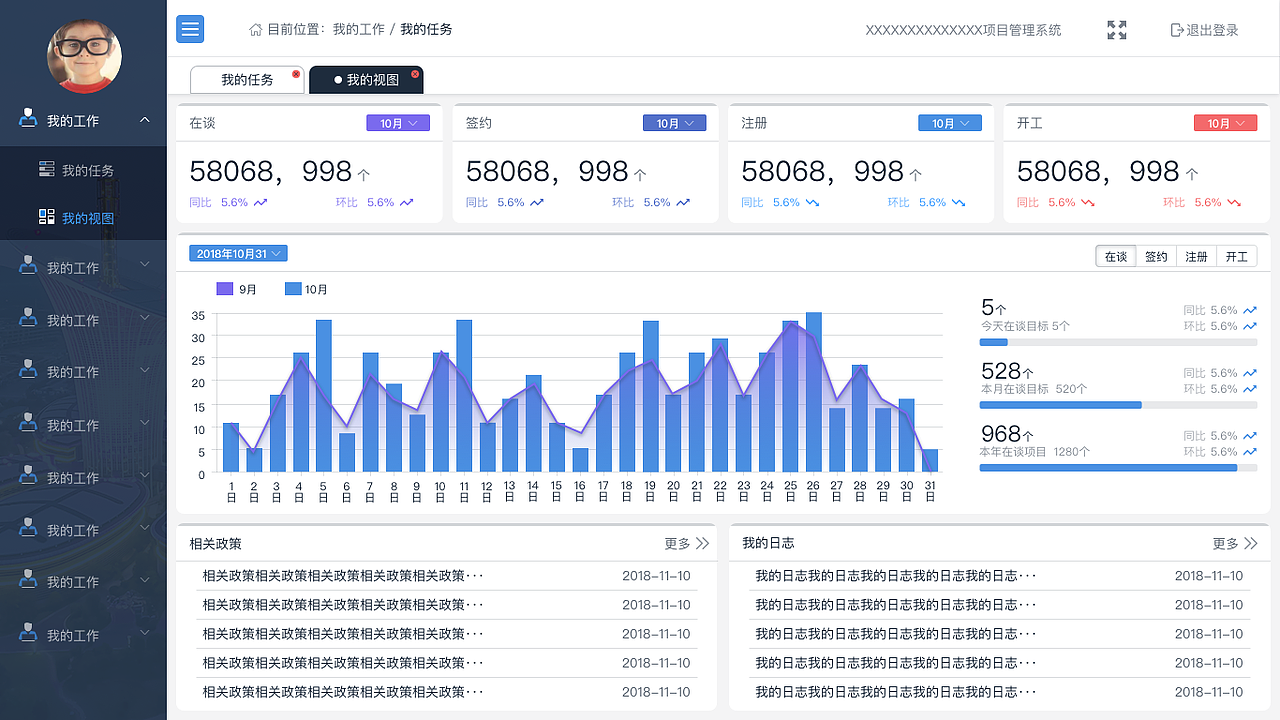Click the 环比 trend icon on the 签约 card
The image size is (1280, 720).
(x=683, y=202)
